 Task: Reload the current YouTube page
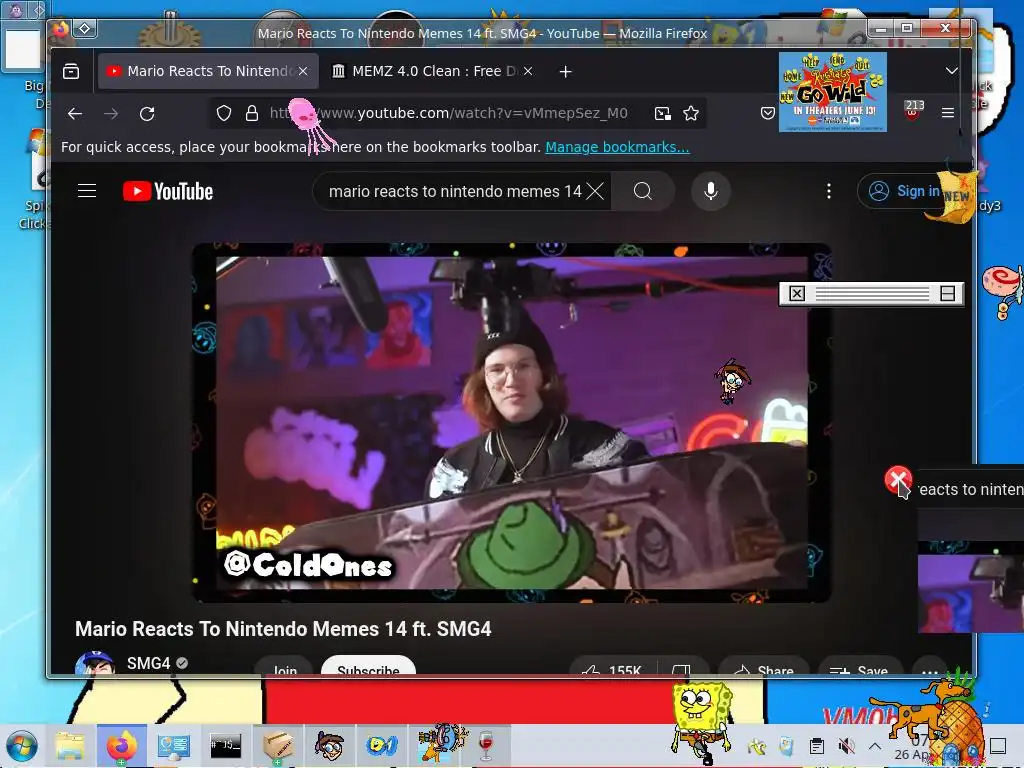click(x=147, y=114)
